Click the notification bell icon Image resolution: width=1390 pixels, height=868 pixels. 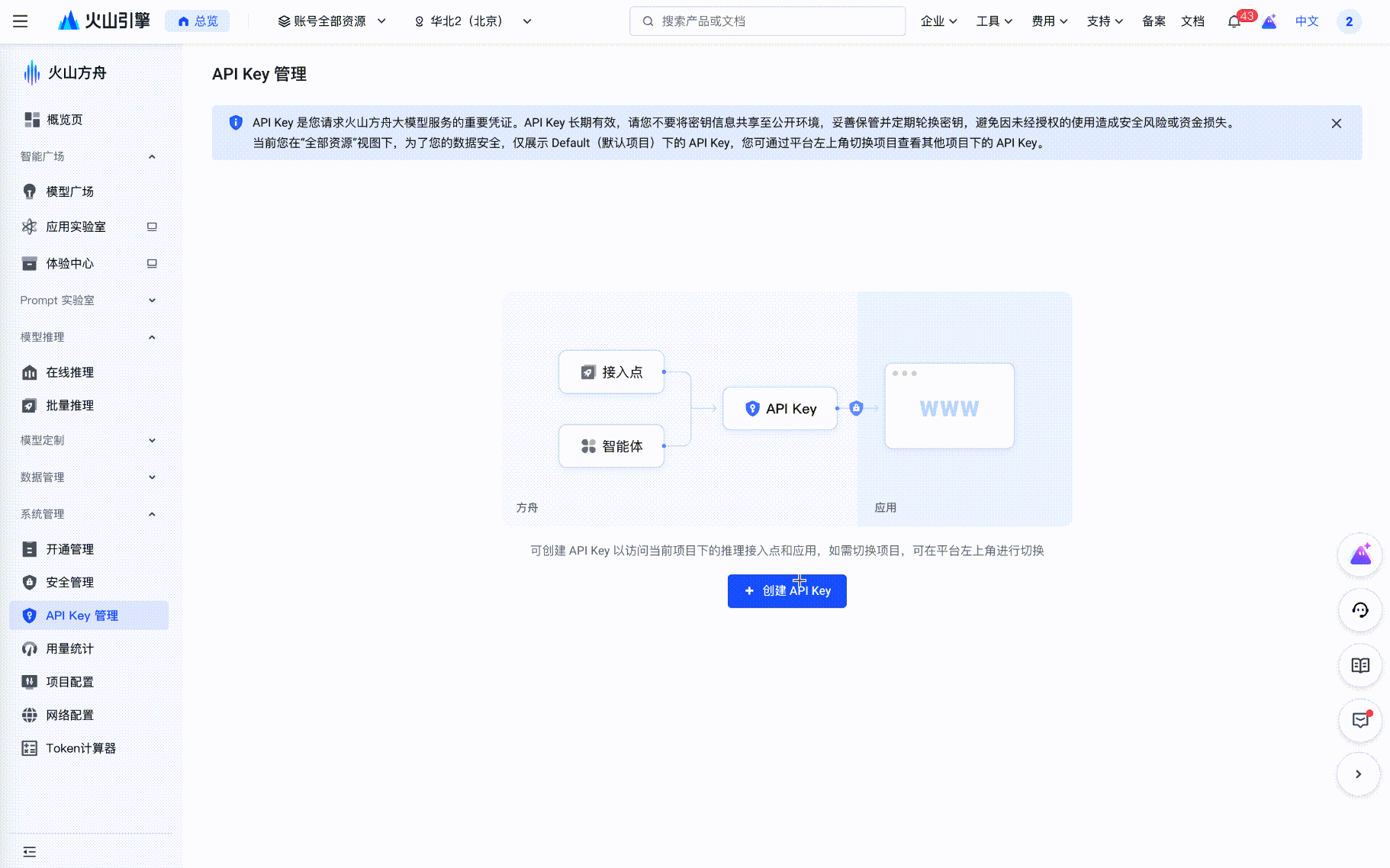1234,21
